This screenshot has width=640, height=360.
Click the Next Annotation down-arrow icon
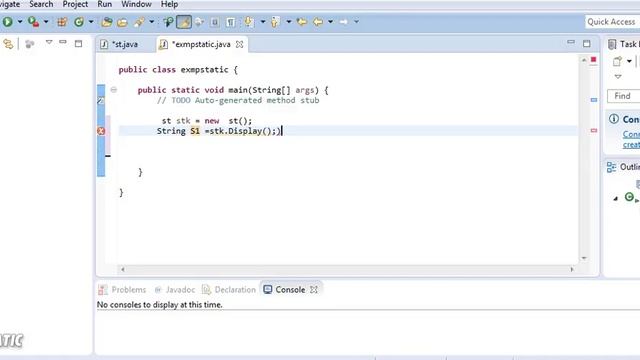248,22
